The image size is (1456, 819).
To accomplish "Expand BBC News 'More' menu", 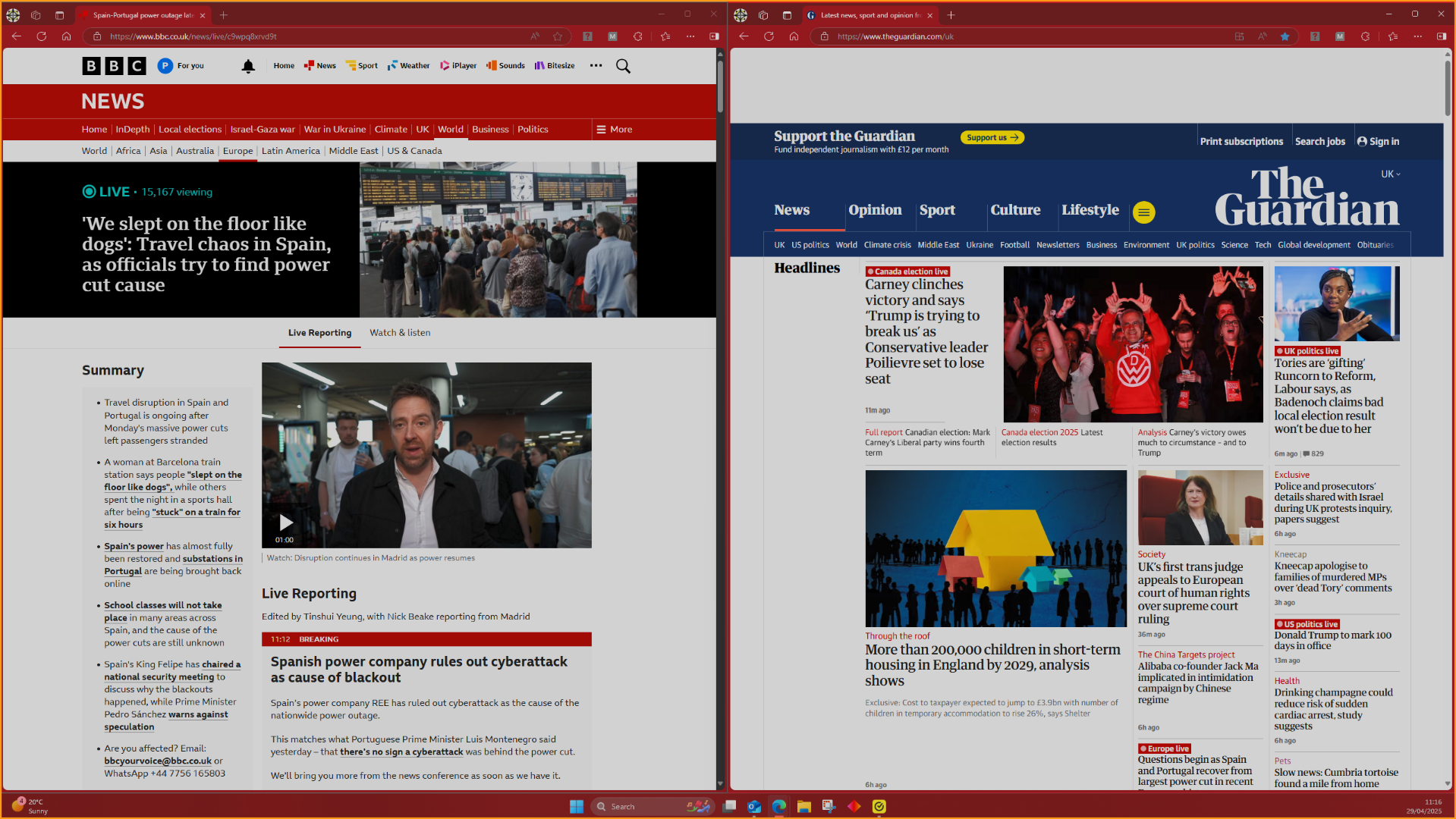I will tap(615, 130).
